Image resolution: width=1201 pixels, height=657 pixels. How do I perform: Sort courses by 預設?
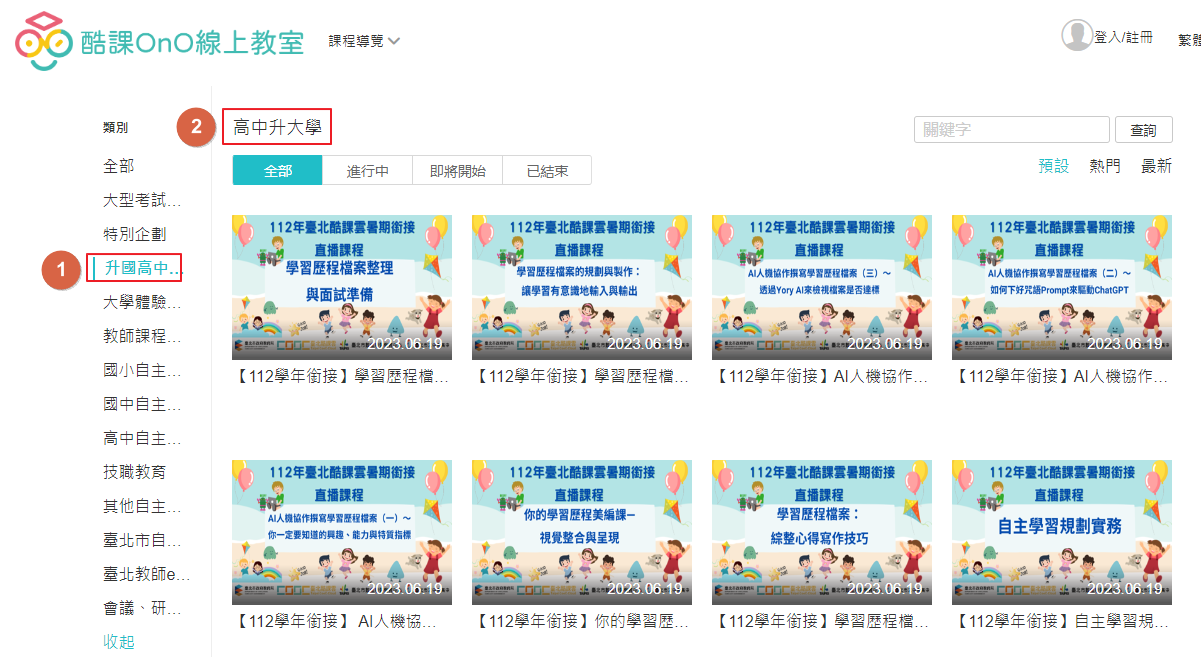[1054, 166]
